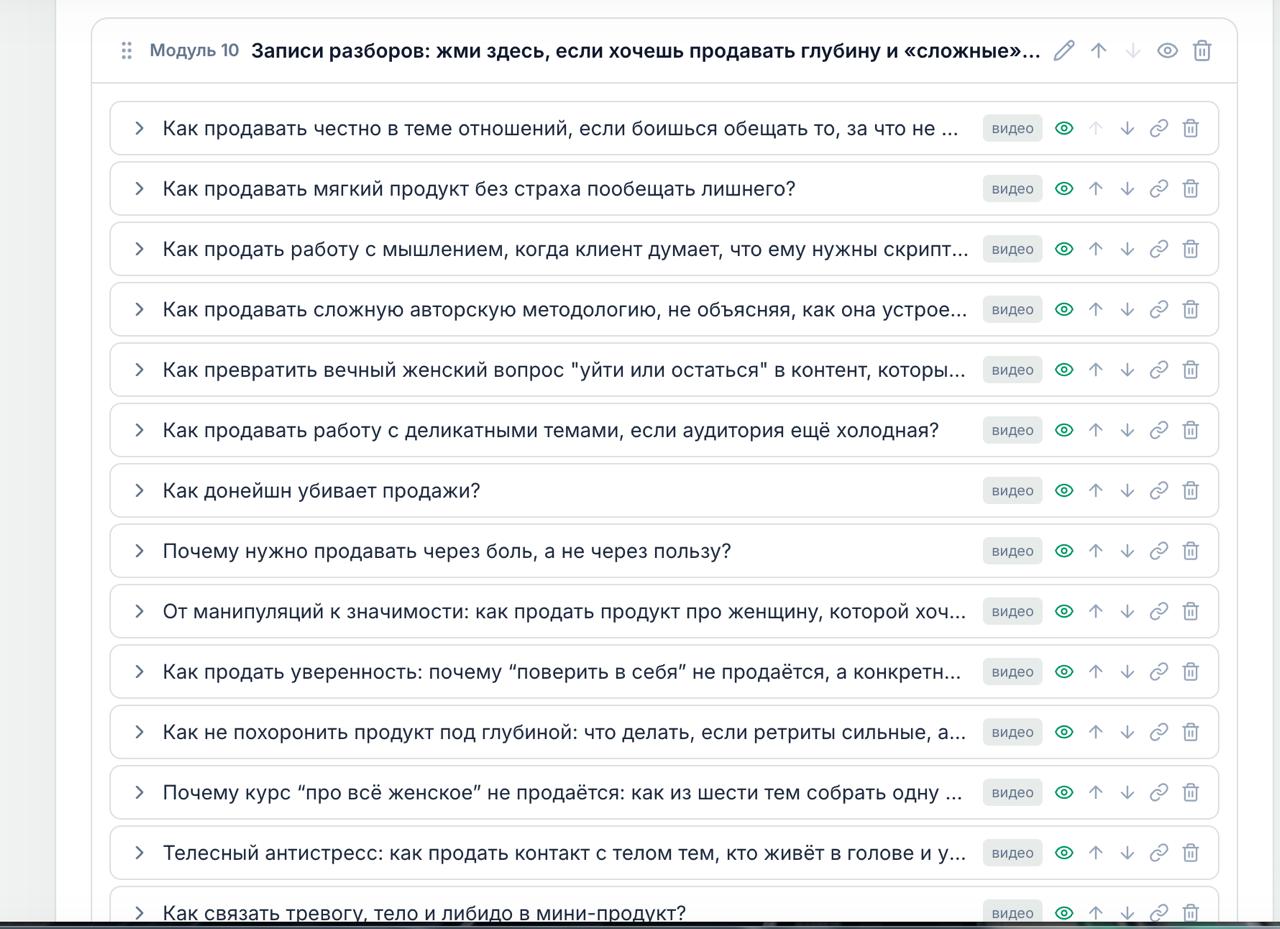The image size is (1280, 929).
Task: Delete lesson 'Как продавать мягкий продукт'
Action: tap(1190, 189)
